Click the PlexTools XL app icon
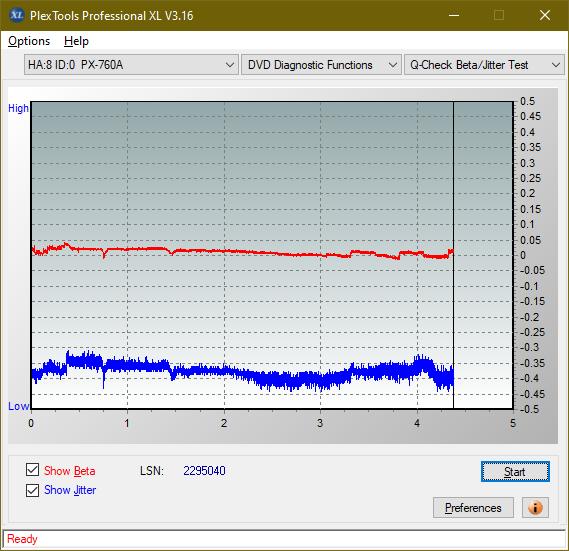 coord(16,15)
